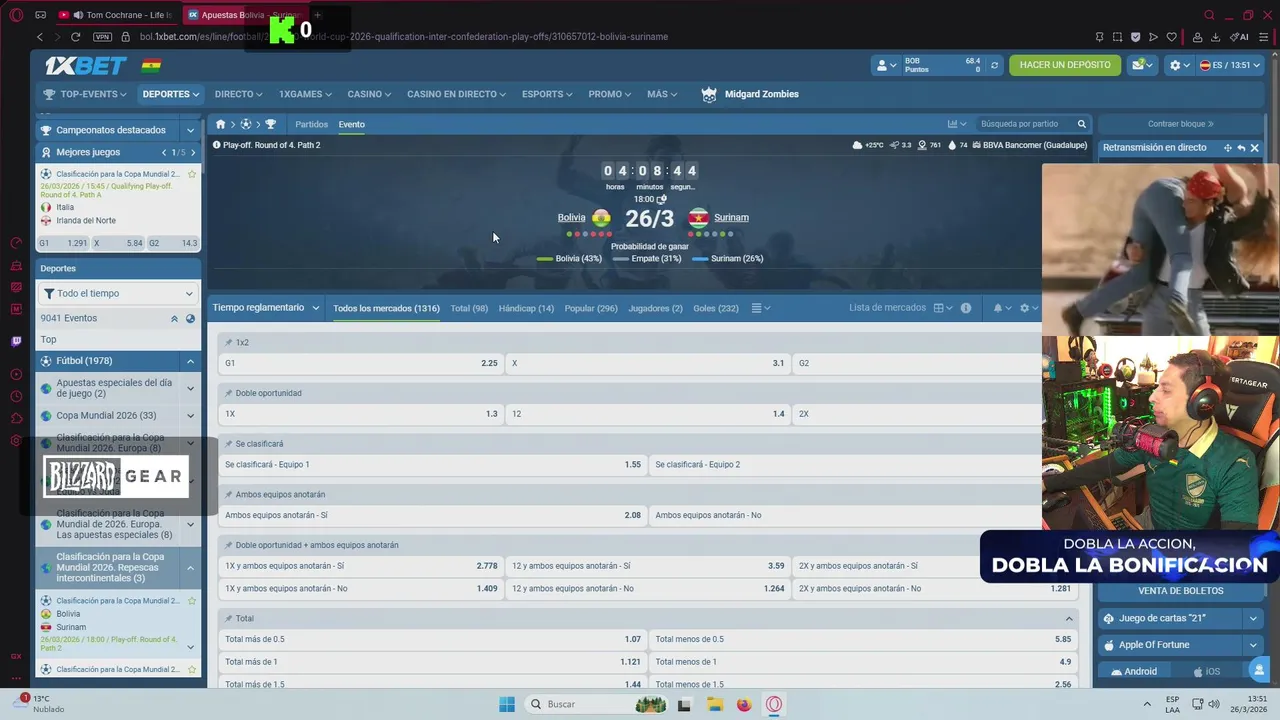Screen dimensions: 1280x720
Task: Click HACER UN DEPÓSITO
Action: point(1065,65)
